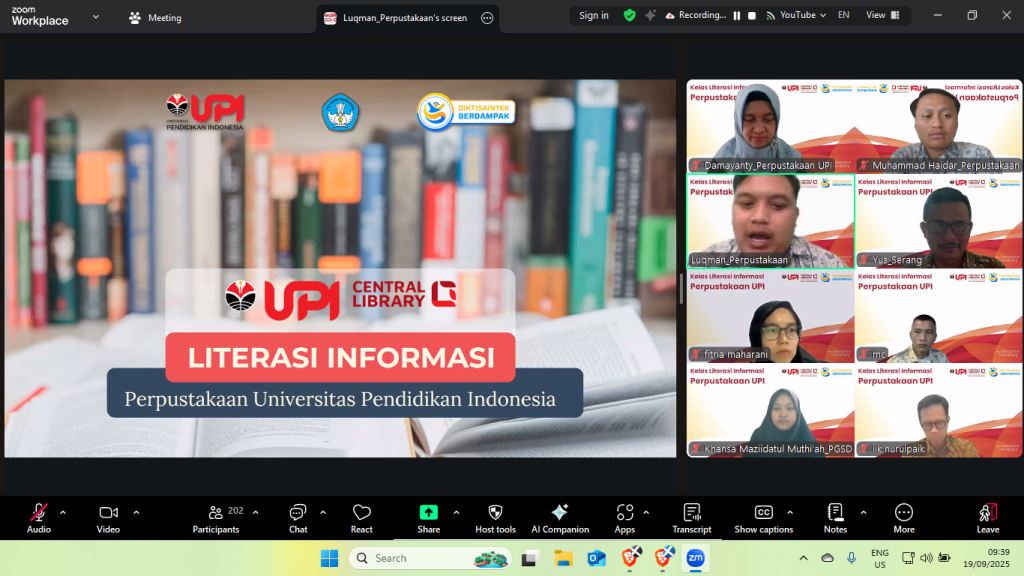Screen dimensions: 1024x576
Task: Pause the recording
Action: tap(737, 16)
